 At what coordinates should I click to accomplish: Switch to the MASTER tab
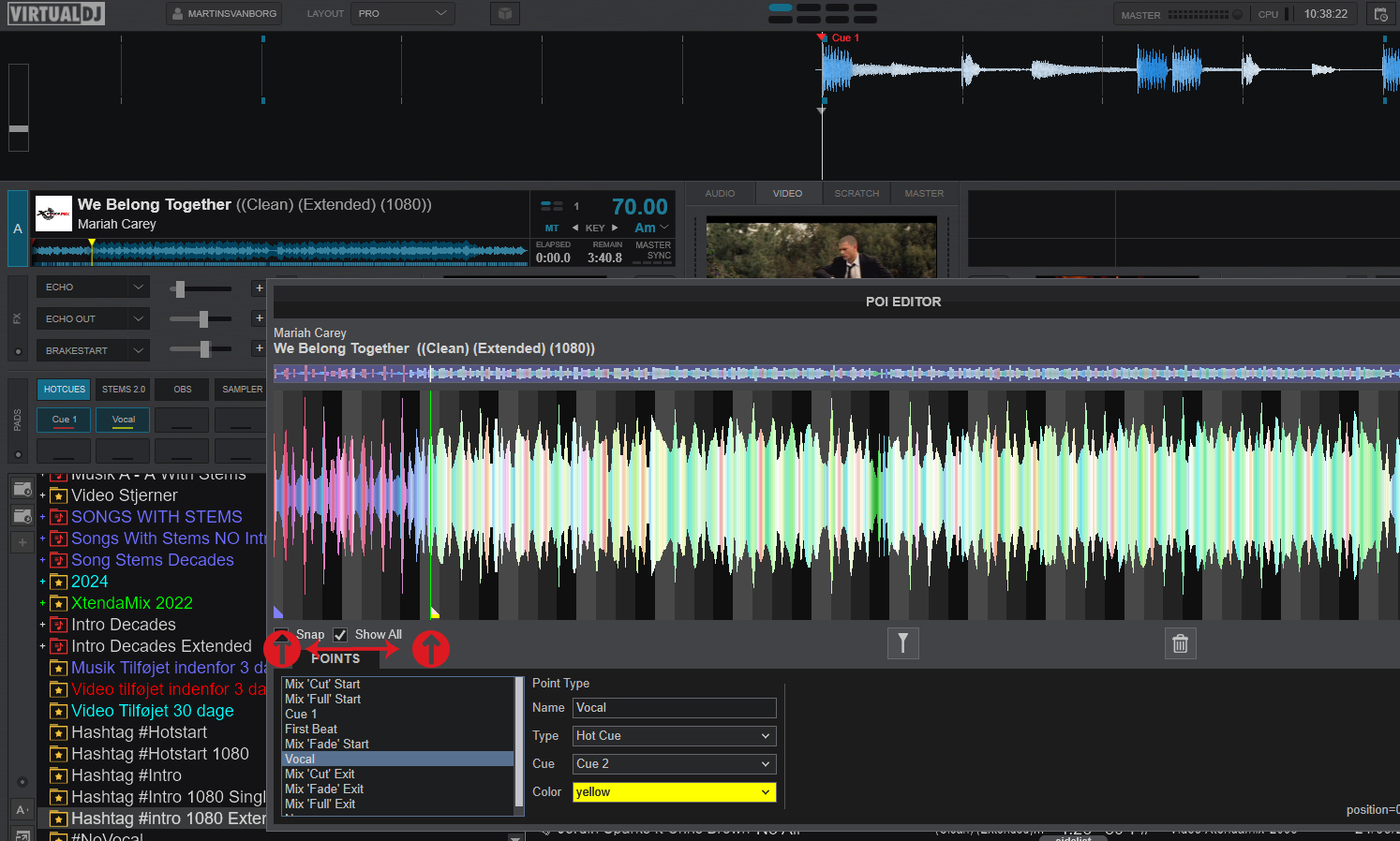pos(924,194)
